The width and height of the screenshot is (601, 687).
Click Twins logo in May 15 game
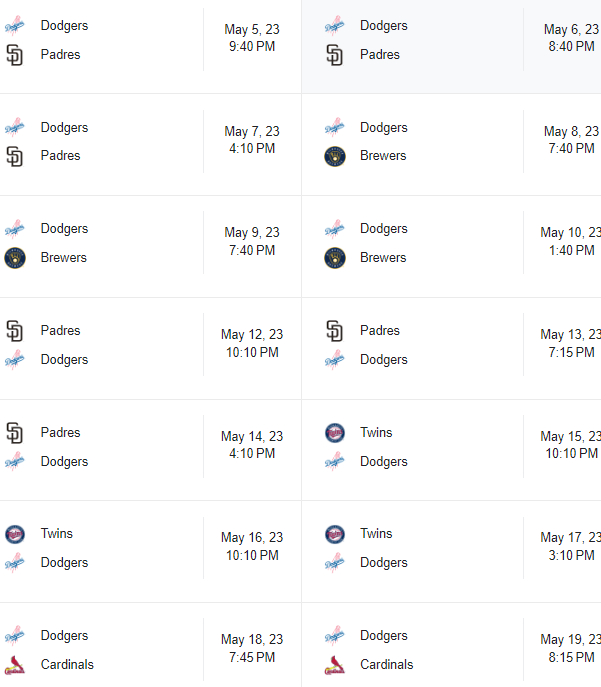[335, 433]
